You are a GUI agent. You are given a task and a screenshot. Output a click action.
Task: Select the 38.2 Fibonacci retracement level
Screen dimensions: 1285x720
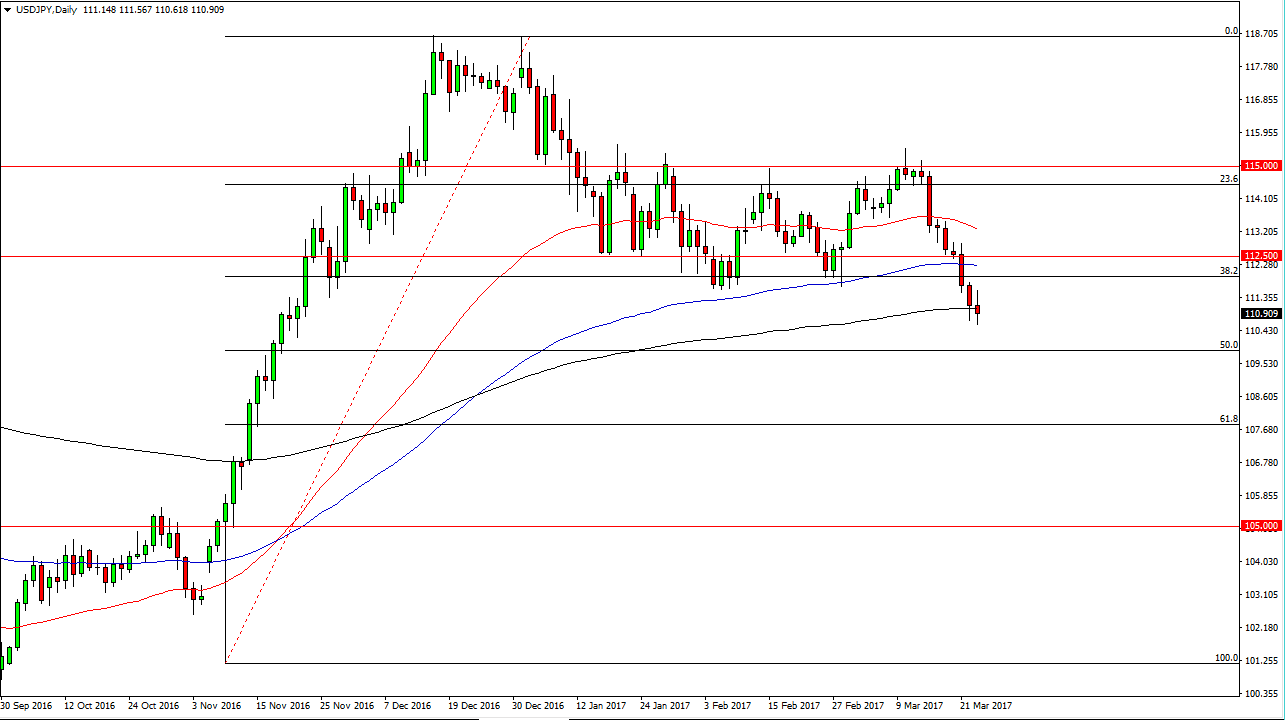(x=600, y=277)
